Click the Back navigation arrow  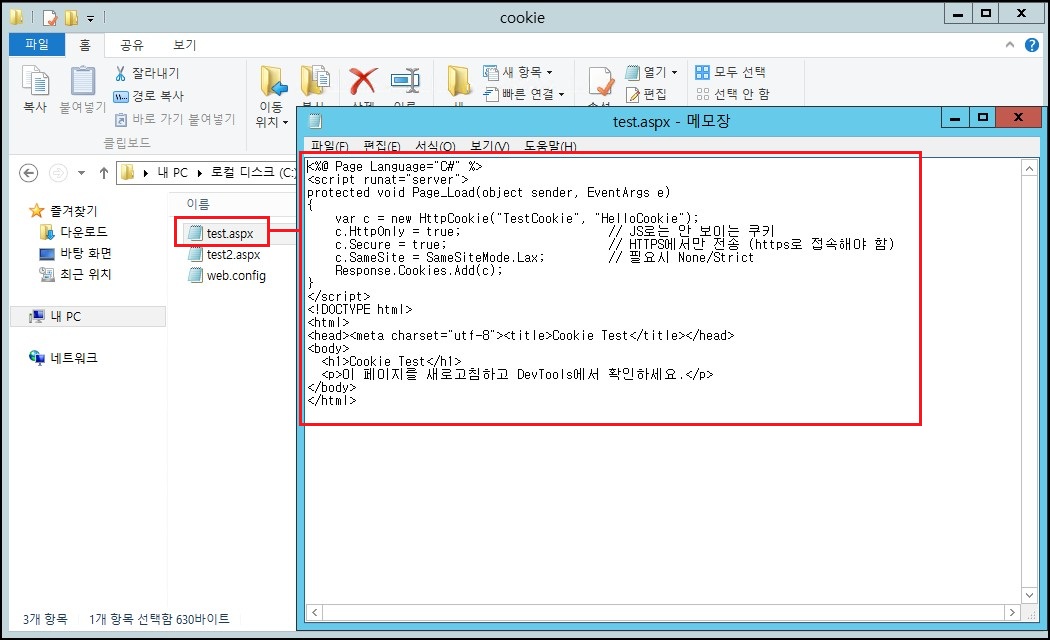[x=28, y=173]
